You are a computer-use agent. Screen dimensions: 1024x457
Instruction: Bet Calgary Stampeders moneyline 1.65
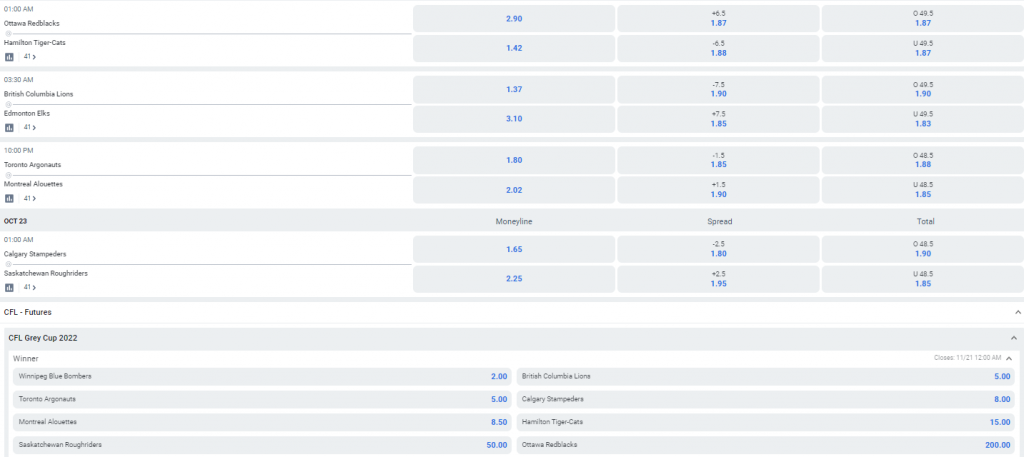point(514,249)
